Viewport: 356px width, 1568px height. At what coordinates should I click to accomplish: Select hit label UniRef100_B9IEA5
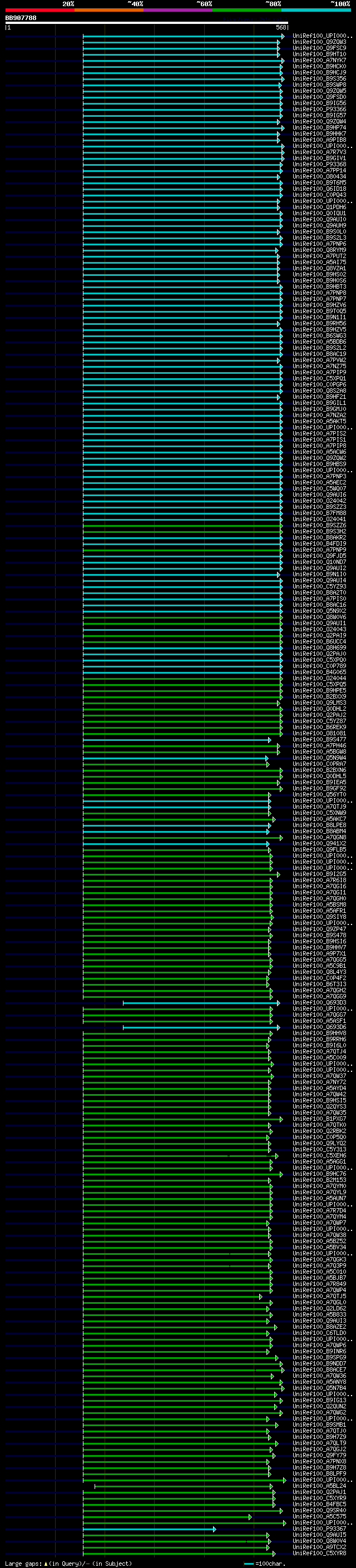point(319,782)
